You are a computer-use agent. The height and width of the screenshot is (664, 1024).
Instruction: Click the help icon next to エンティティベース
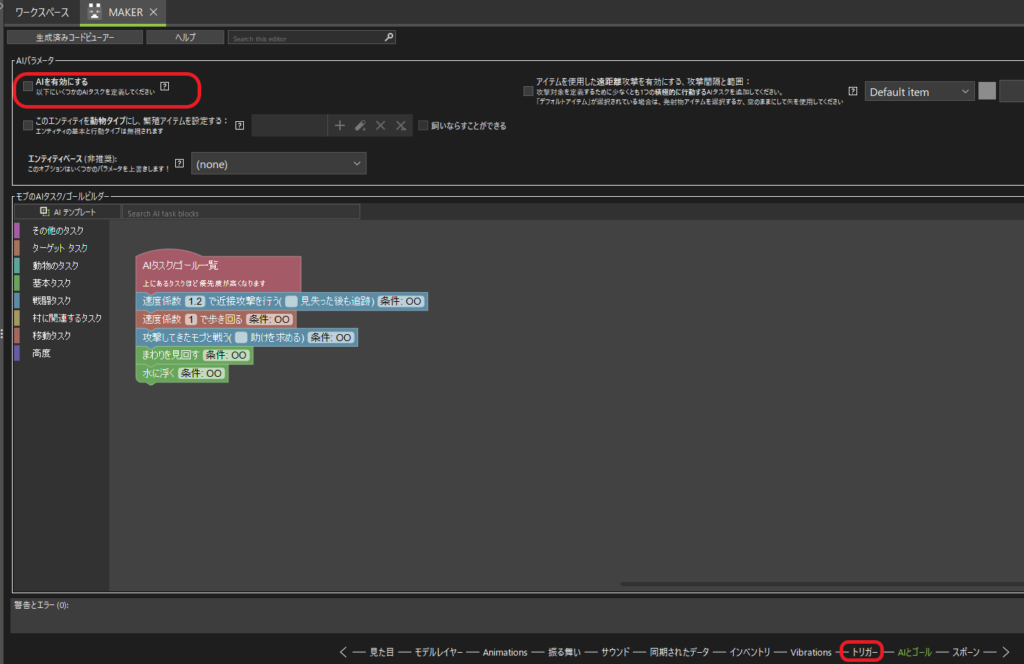pyautogui.click(x=179, y=163)
